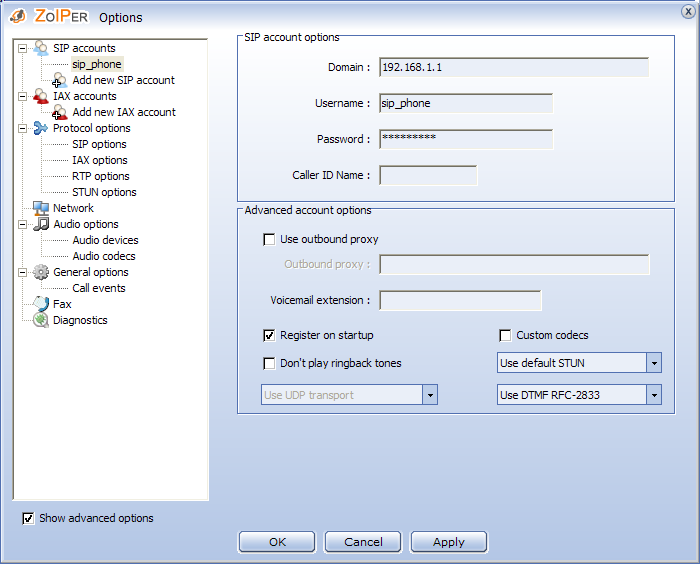Viewport: 700px width, 564px height.
Task: Click the Network monitor icon
Action: point(40,208)
